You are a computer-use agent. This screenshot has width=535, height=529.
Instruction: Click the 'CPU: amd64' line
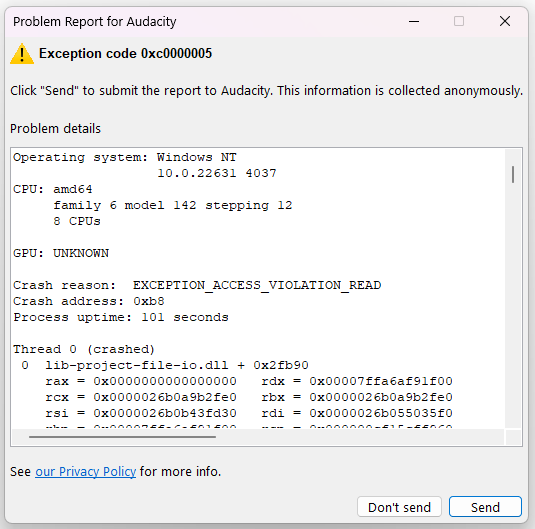click(53, 189)
